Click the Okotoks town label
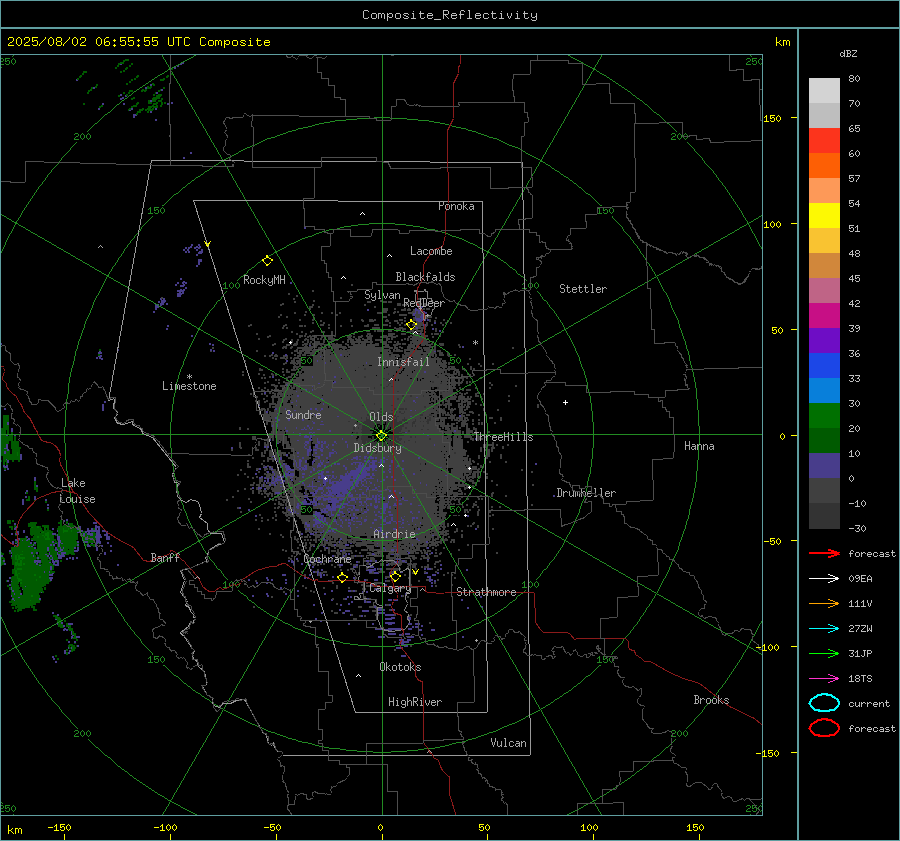This screenshot has height=841, width=900. pos(400,667)
